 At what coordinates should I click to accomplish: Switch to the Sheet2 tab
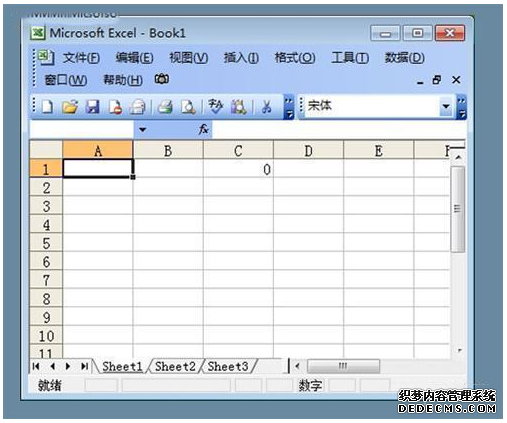175,366
